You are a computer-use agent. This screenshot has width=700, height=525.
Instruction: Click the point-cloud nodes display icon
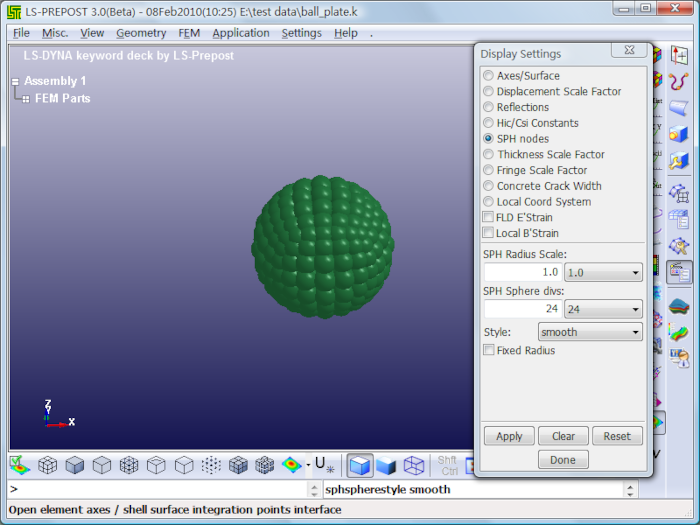click(x=211, y=465)
